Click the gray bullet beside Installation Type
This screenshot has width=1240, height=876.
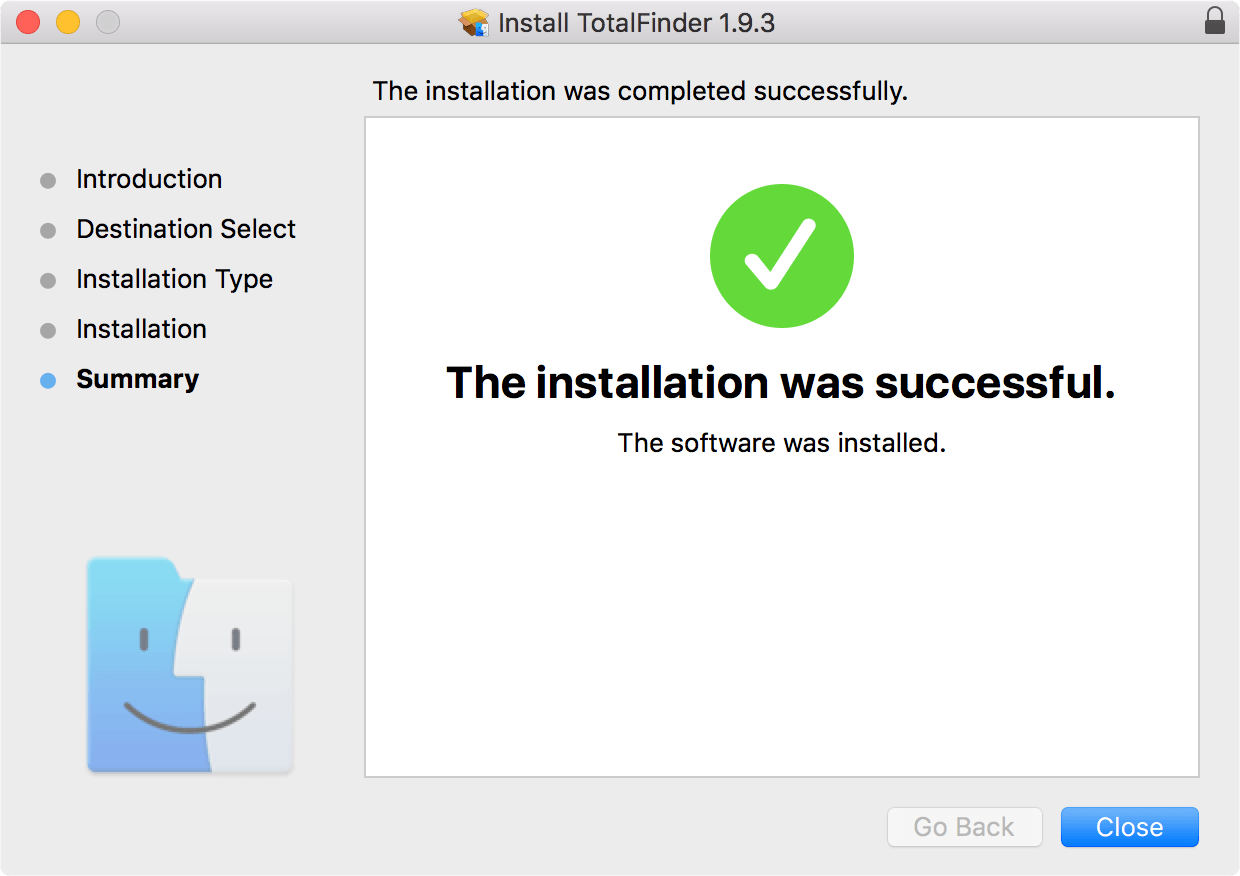tap(48, 281)
